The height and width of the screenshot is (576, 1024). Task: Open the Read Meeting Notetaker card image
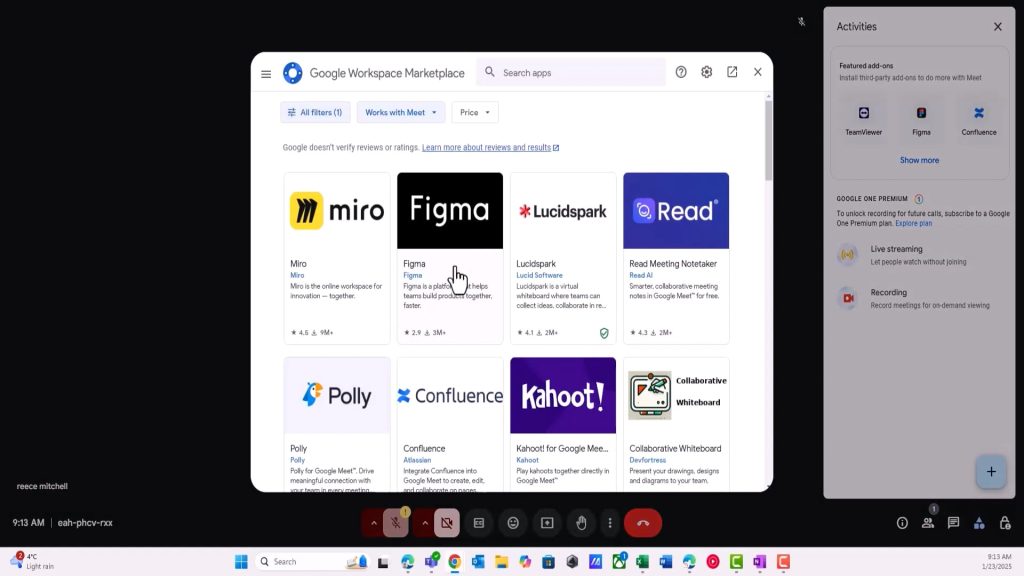[676, 211]
